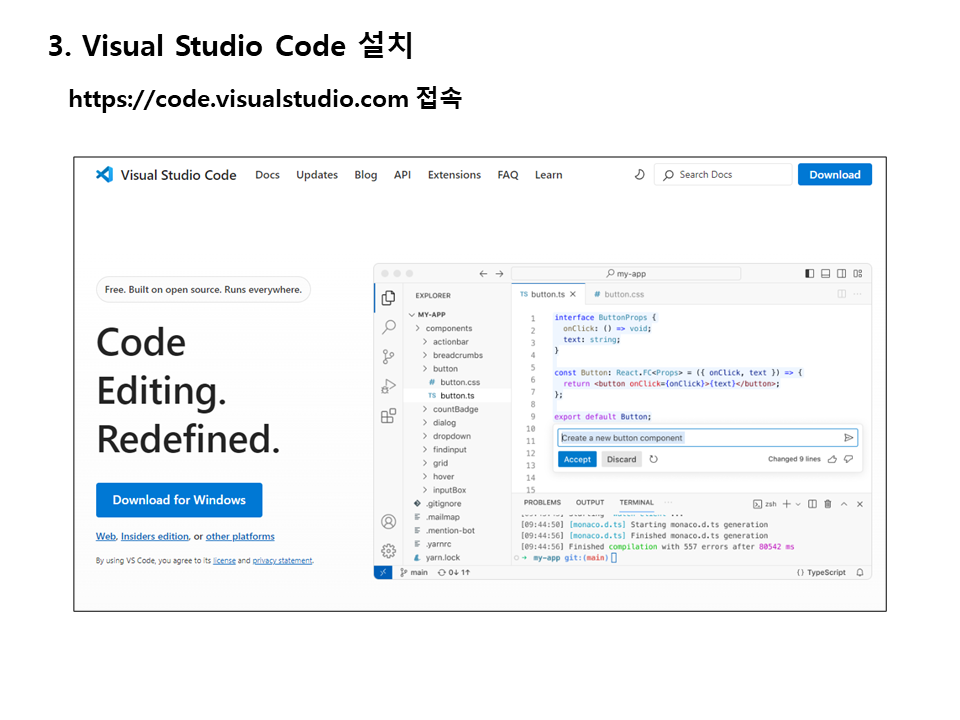Open the Extensions menu item

click(x=454, y=174)
